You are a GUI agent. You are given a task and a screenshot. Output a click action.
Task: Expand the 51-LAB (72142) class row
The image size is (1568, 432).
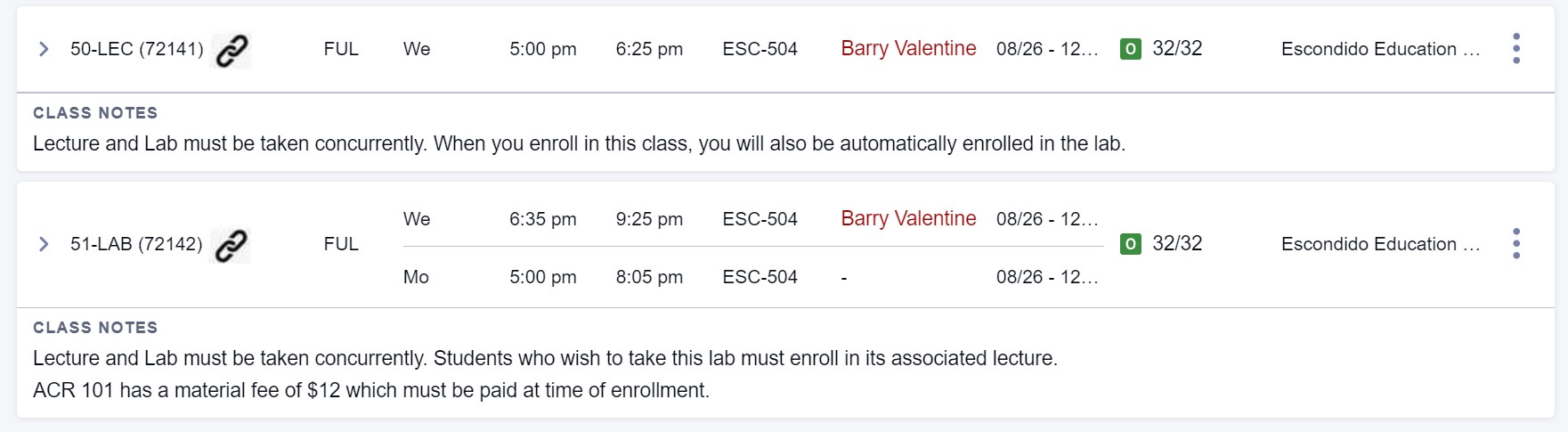click(44, 244)
